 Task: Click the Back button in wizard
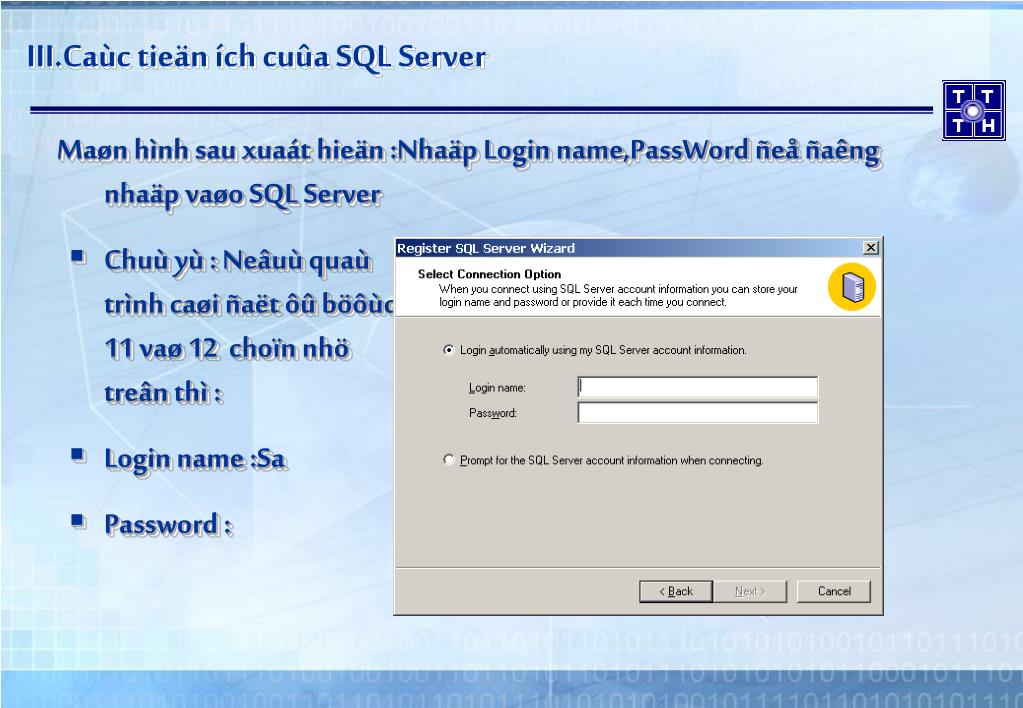coord(676,591)
